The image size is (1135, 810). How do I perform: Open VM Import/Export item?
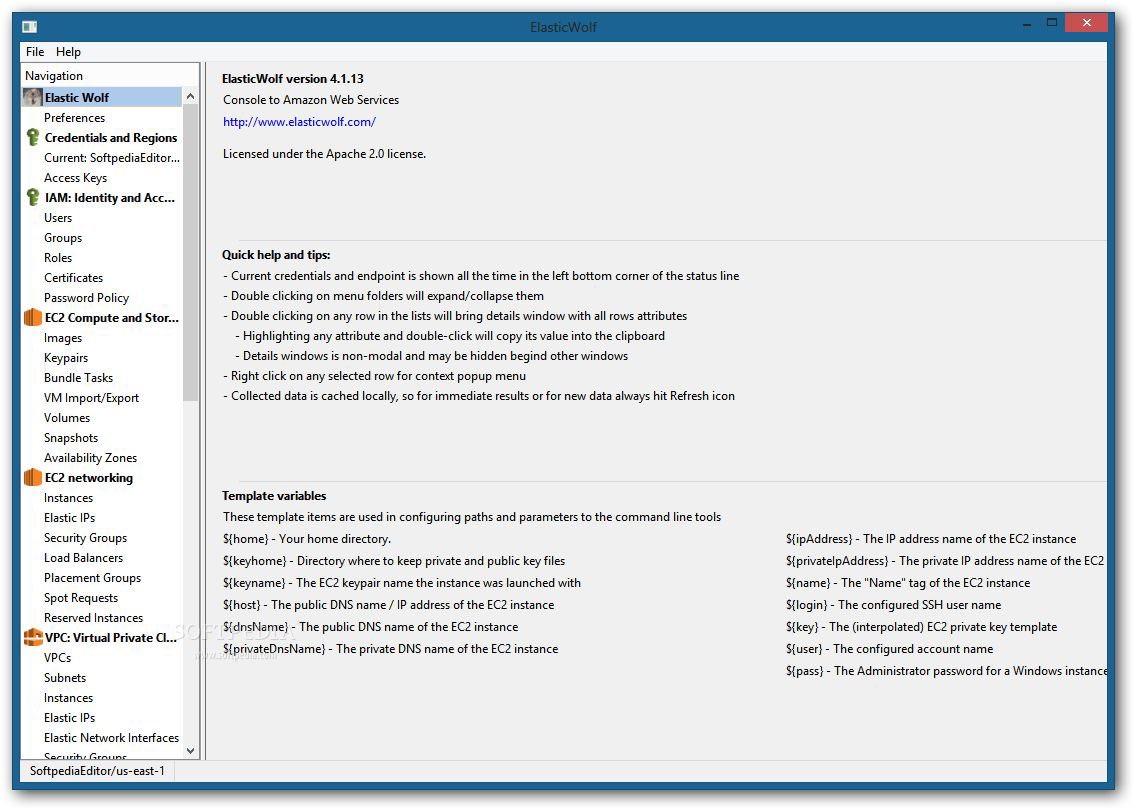point(91,398)
